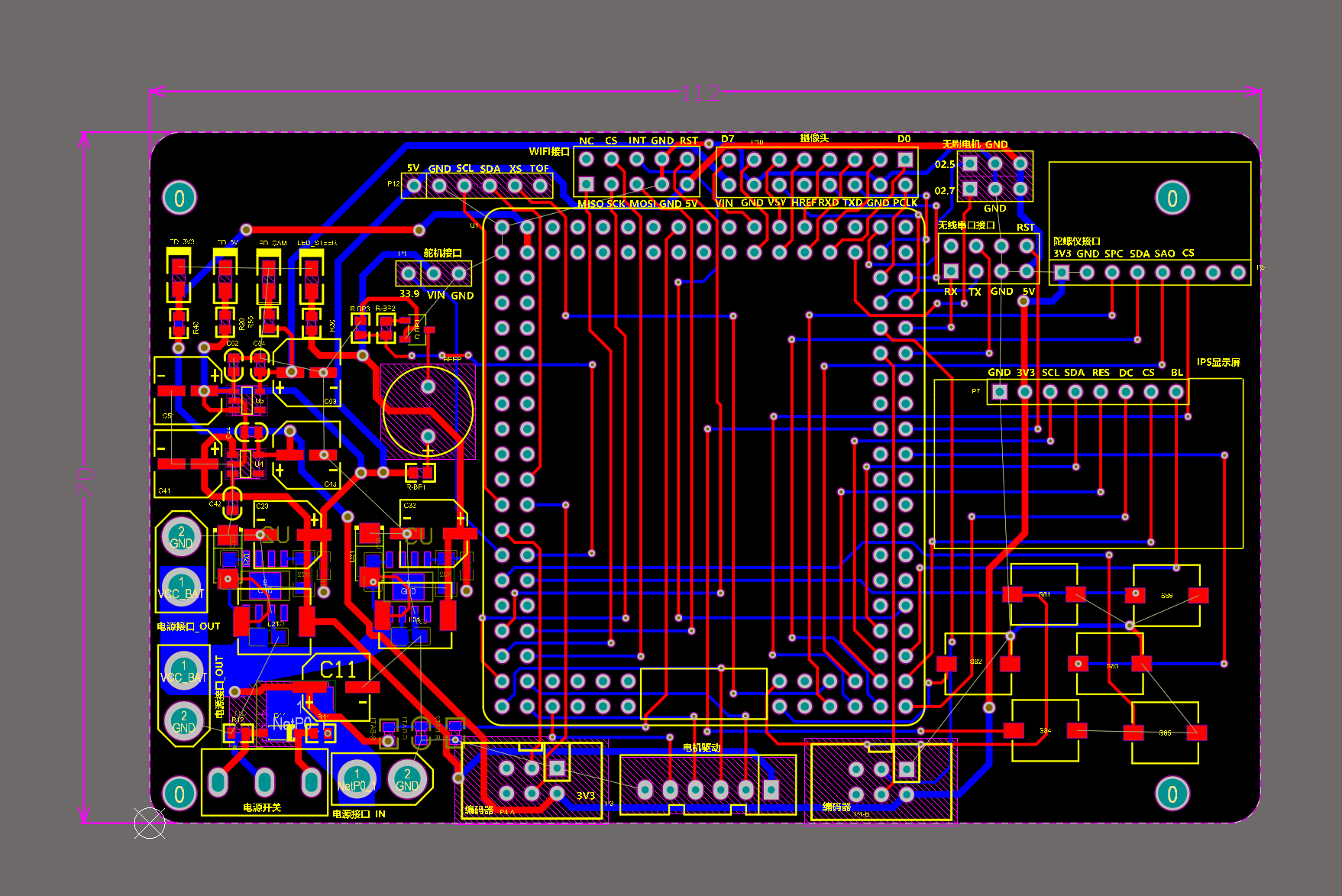Screen dimensions: 1342x896
Task: Click the 电源接口 IN label
Action: click(x=359, y=814)
